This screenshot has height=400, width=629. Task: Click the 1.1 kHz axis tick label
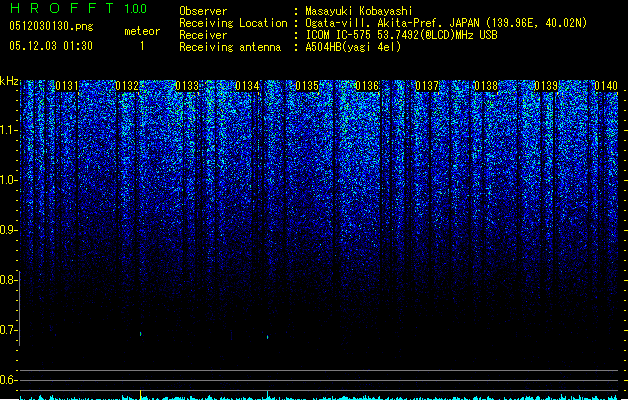click(8, 130)
